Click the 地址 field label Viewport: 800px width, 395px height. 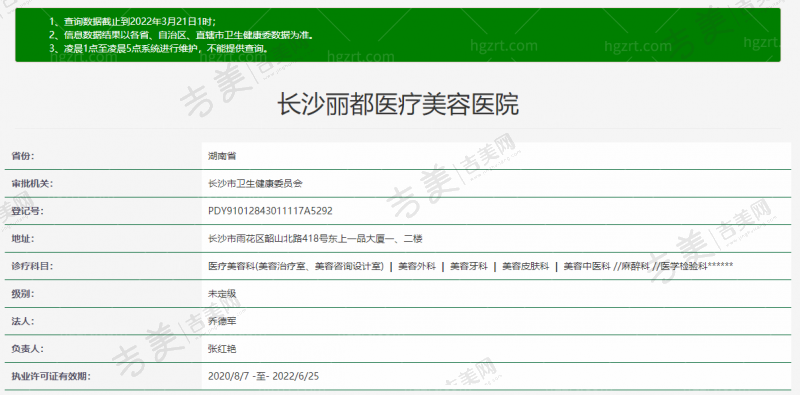[x=23, y=238]
